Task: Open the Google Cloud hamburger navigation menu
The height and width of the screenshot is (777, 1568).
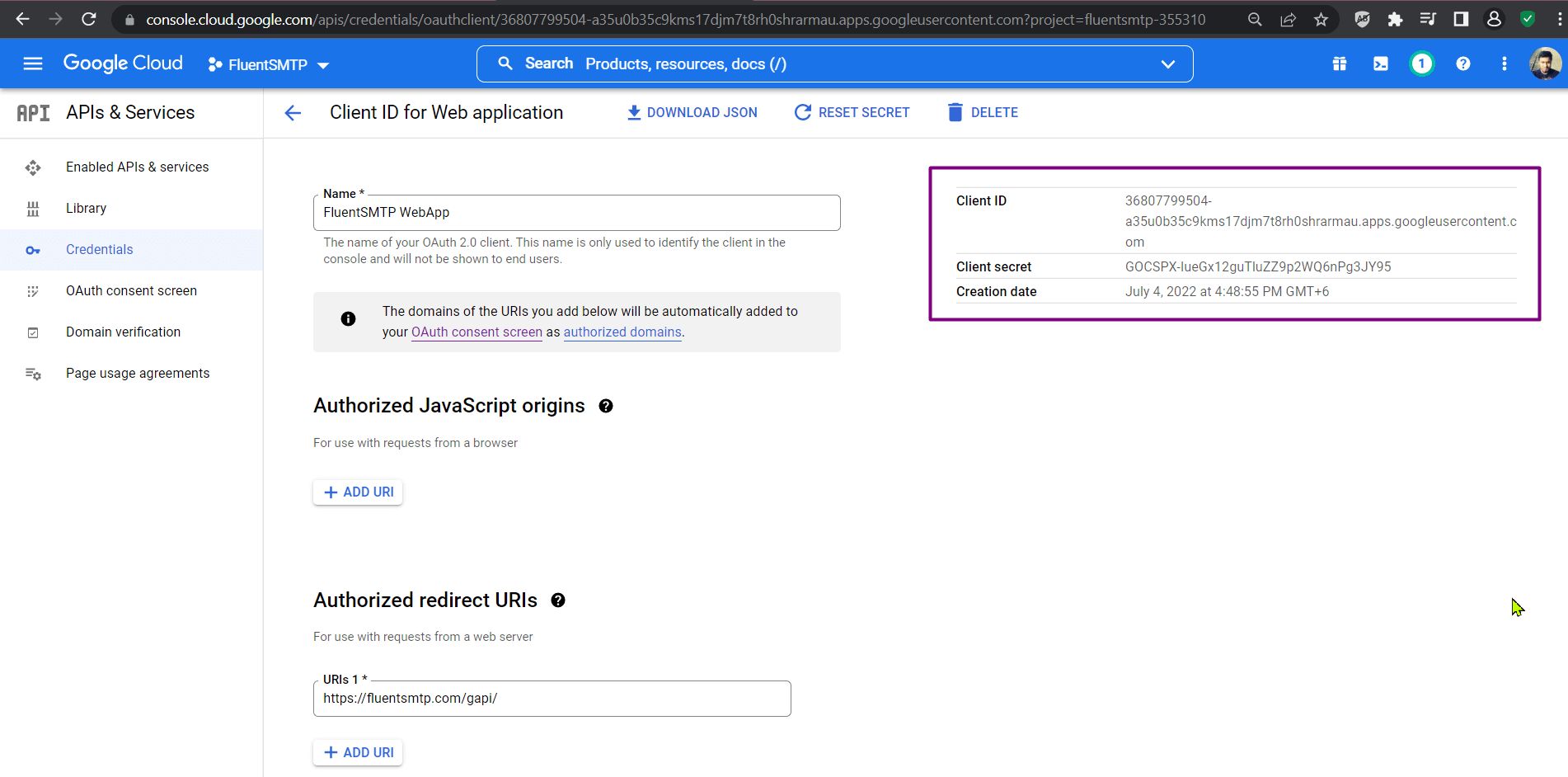Action: (33, 64)
